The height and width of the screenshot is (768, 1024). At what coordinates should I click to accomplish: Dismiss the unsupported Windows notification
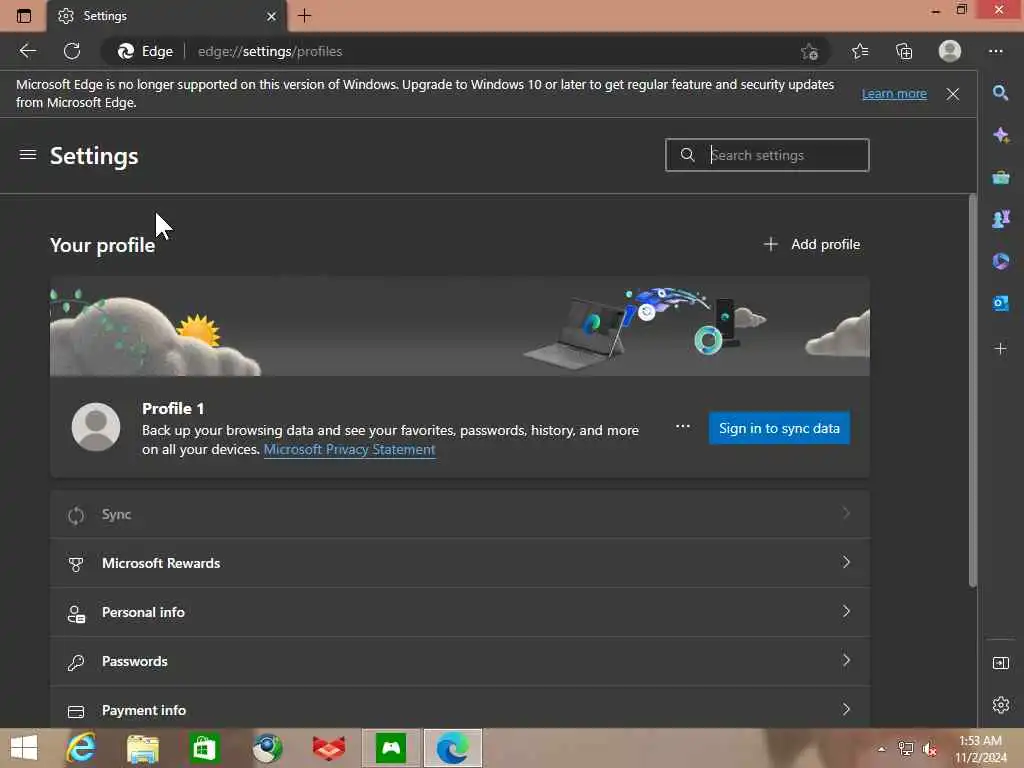953,94
